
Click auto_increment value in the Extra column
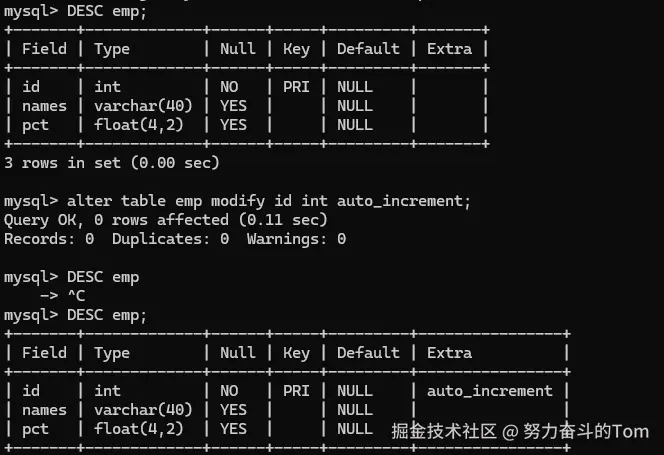pos(489,390)
